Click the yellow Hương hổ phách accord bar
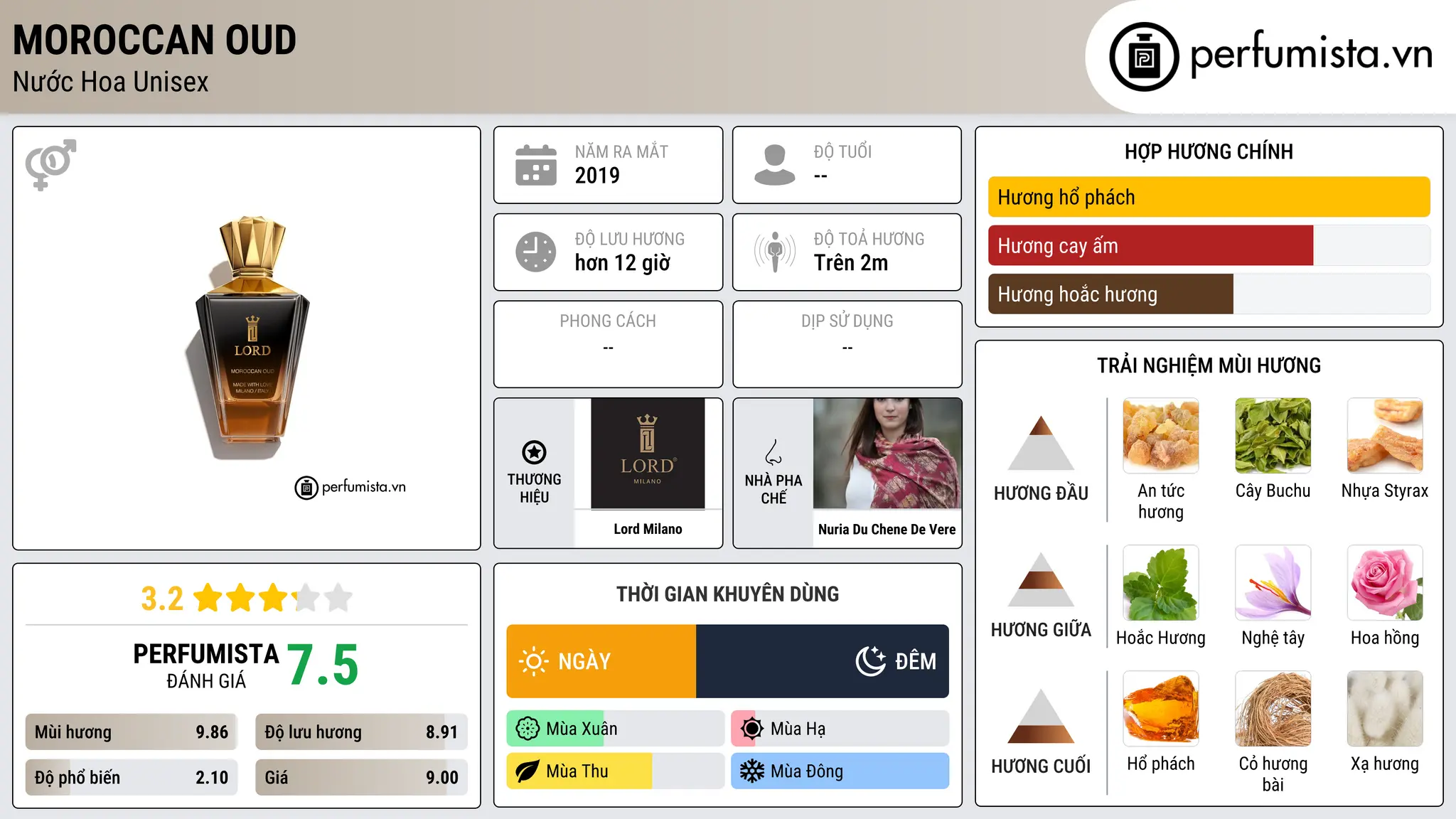The width and height of the screenshot is (1456, 819). click(x=1209, y=197)
